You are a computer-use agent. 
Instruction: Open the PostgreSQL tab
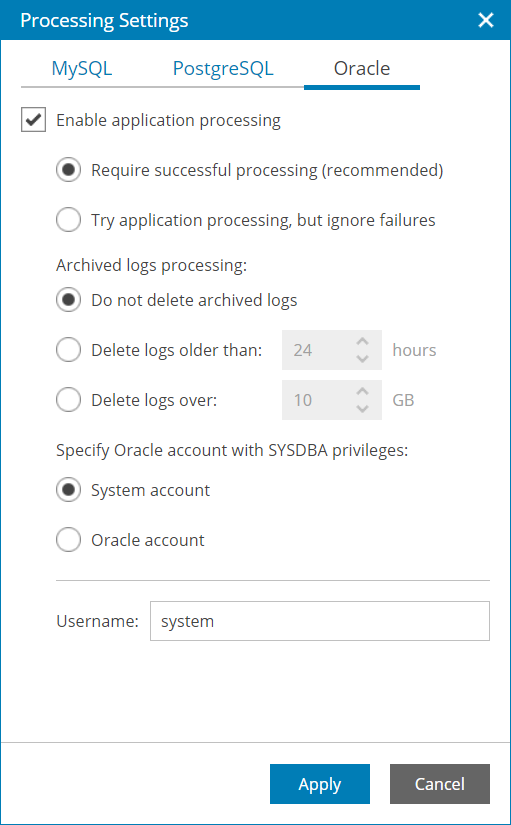pos(223,68)
